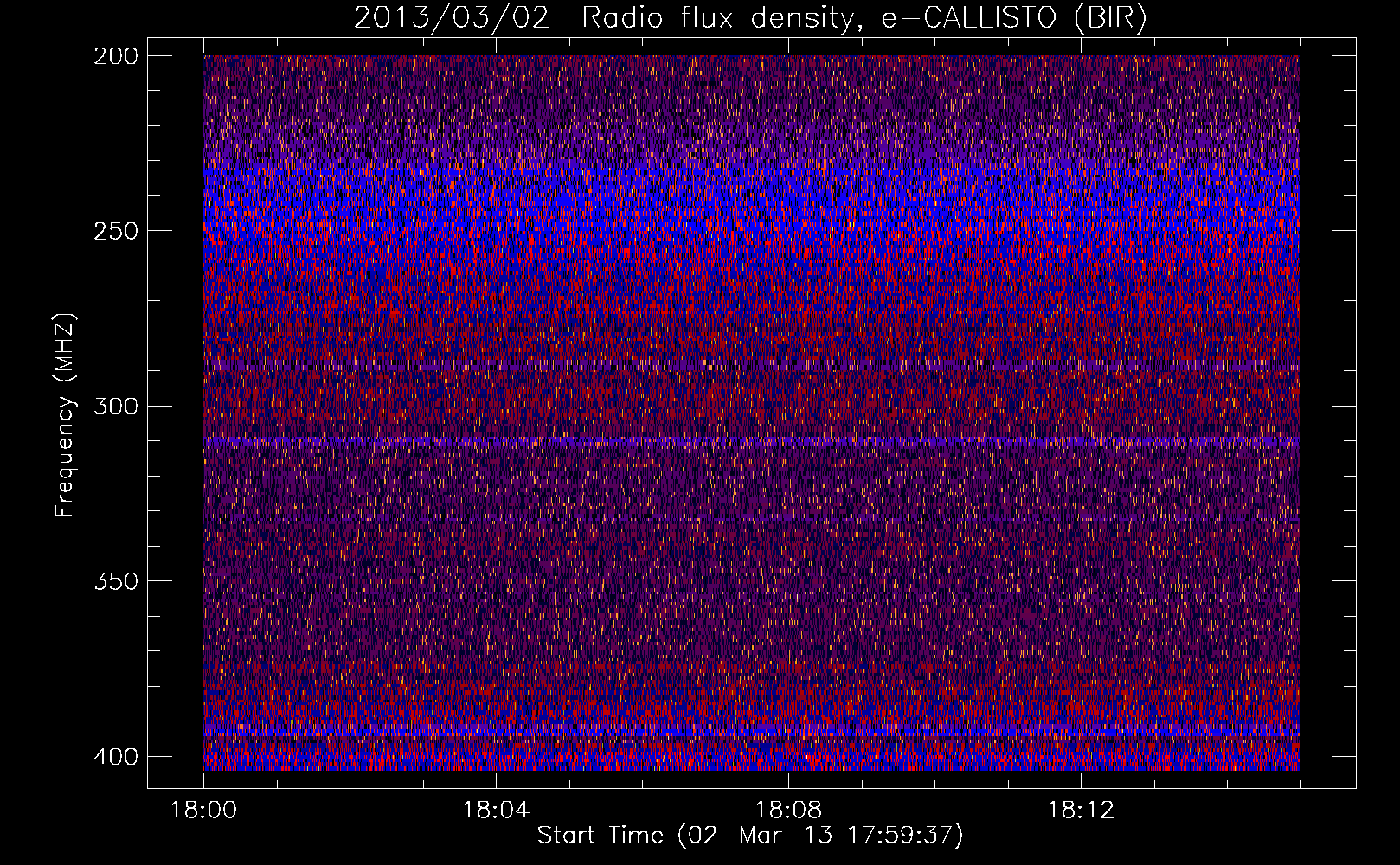Click the 250 frequency tick label
Screen dimensions: 1400x865
pos(115,231)
